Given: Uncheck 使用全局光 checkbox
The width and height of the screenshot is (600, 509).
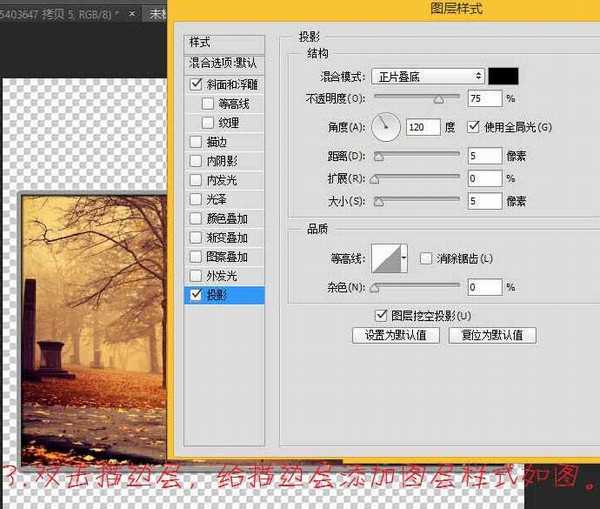Looking at the screenshot, I should (475, 128).
